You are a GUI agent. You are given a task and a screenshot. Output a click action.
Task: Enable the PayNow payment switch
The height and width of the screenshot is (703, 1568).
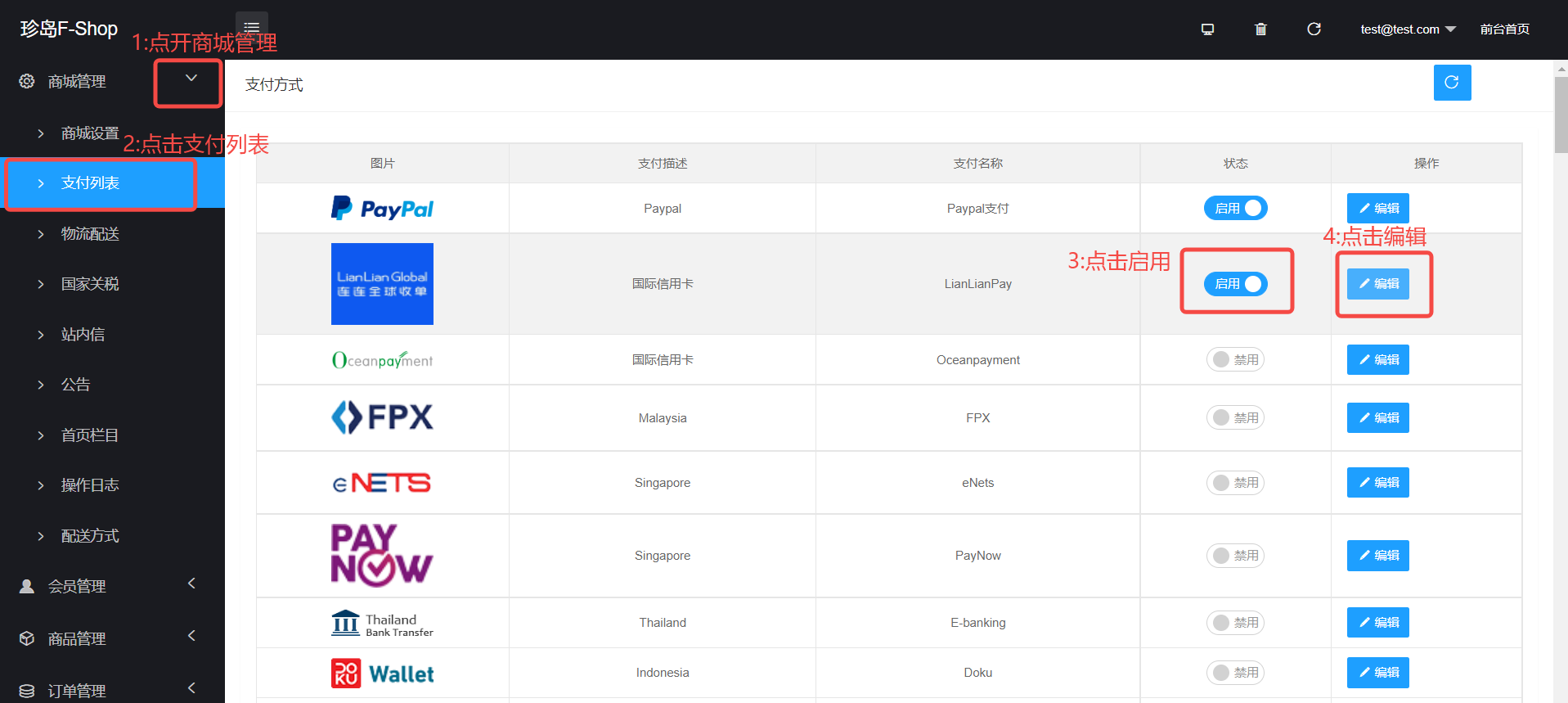point(1235,556)
